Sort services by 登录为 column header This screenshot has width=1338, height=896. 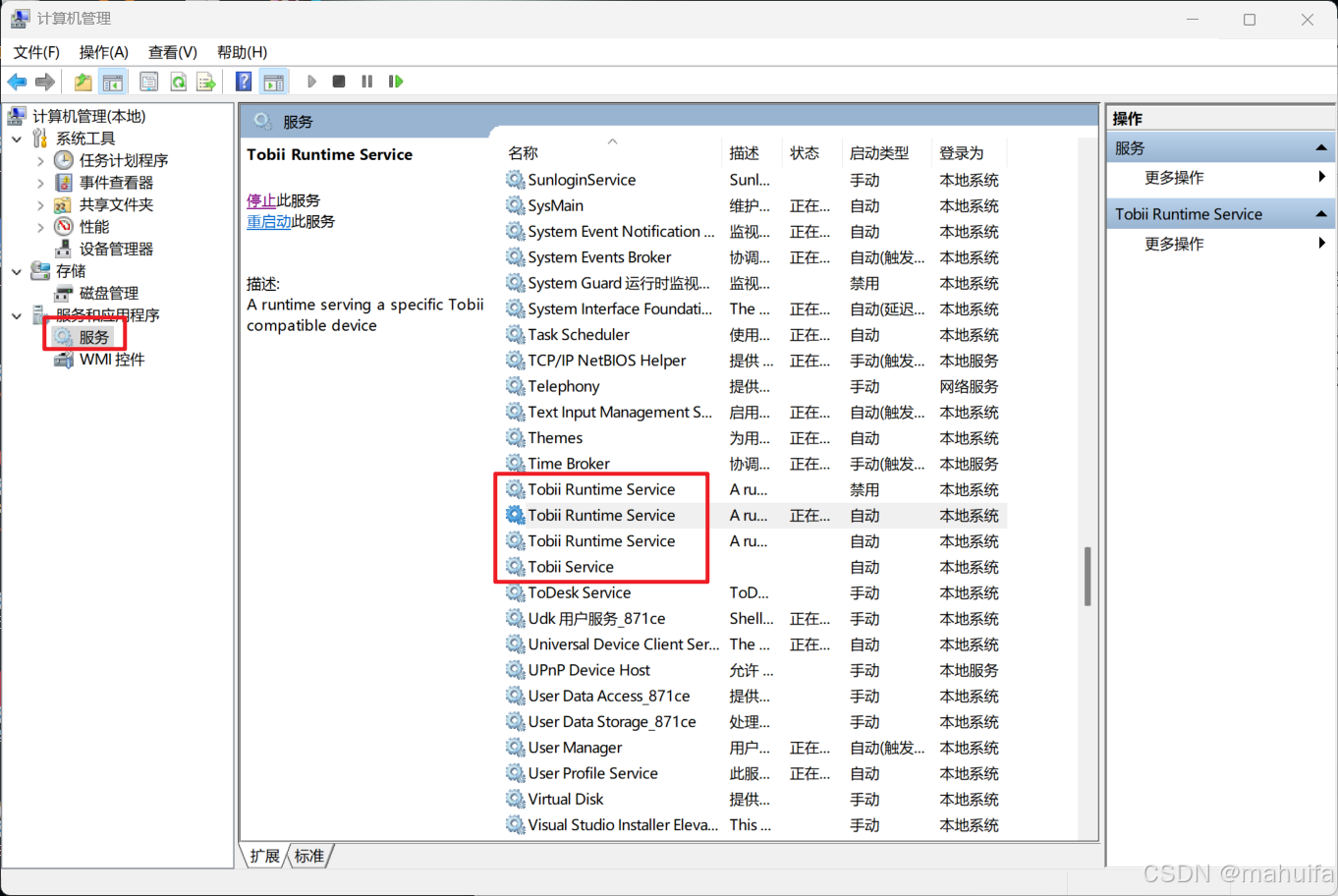coord(969,153)
